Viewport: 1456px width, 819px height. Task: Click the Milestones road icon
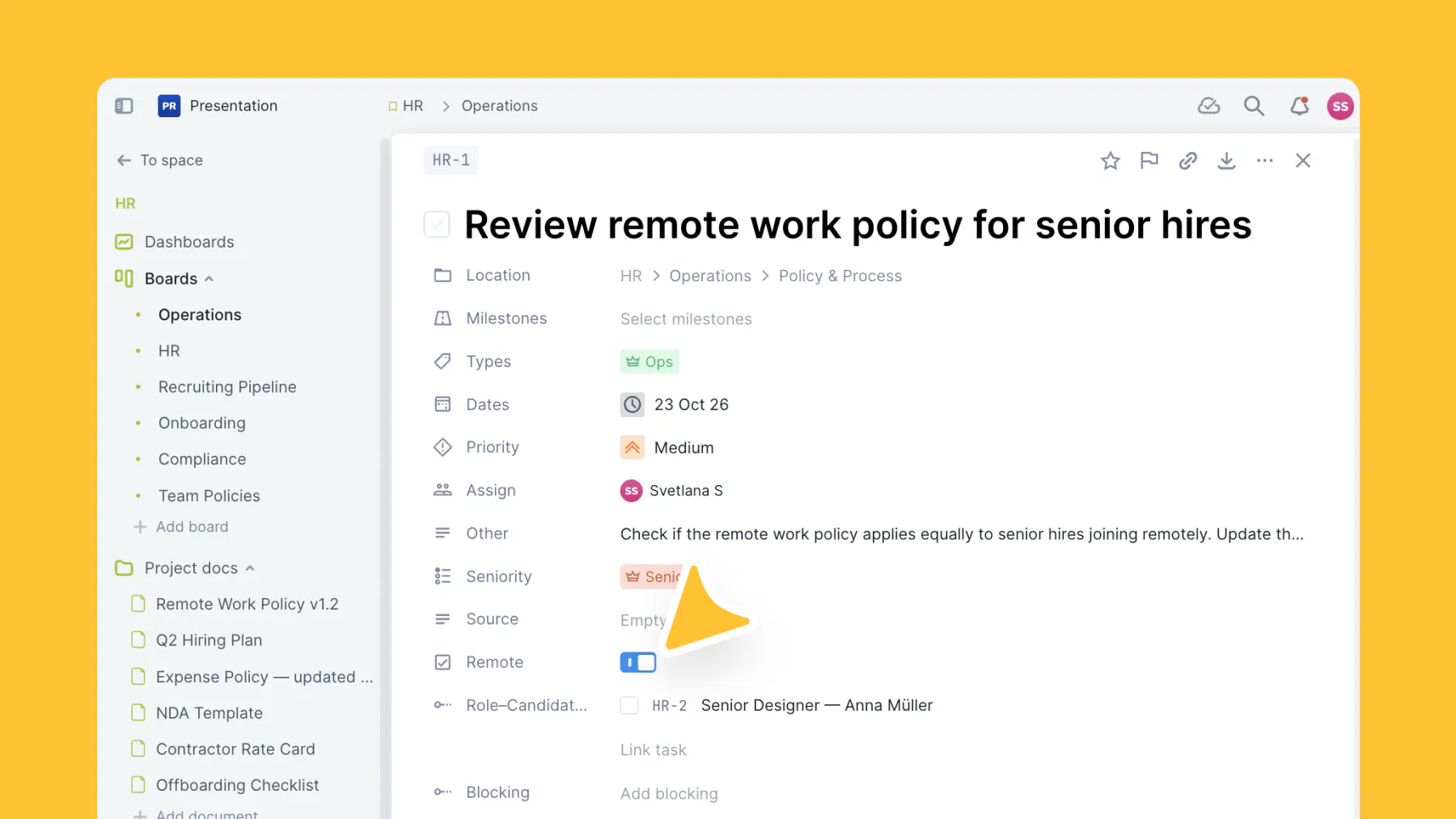coord(442,319)
